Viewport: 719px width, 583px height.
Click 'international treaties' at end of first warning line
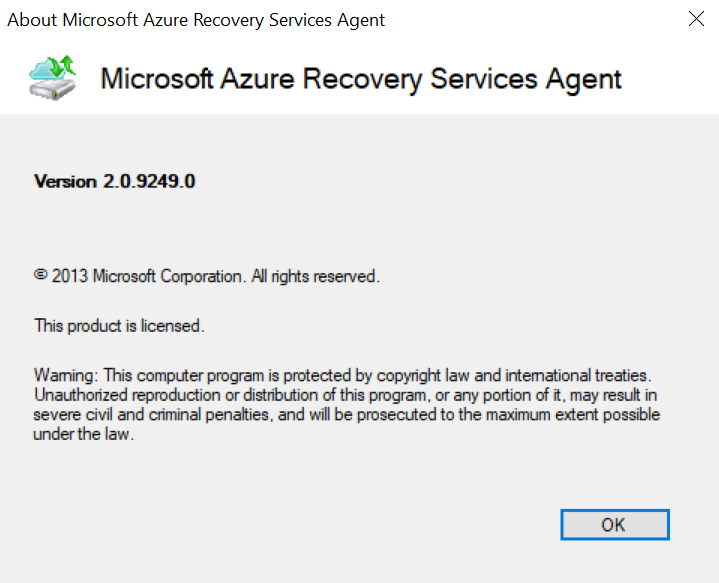point(578,375)
